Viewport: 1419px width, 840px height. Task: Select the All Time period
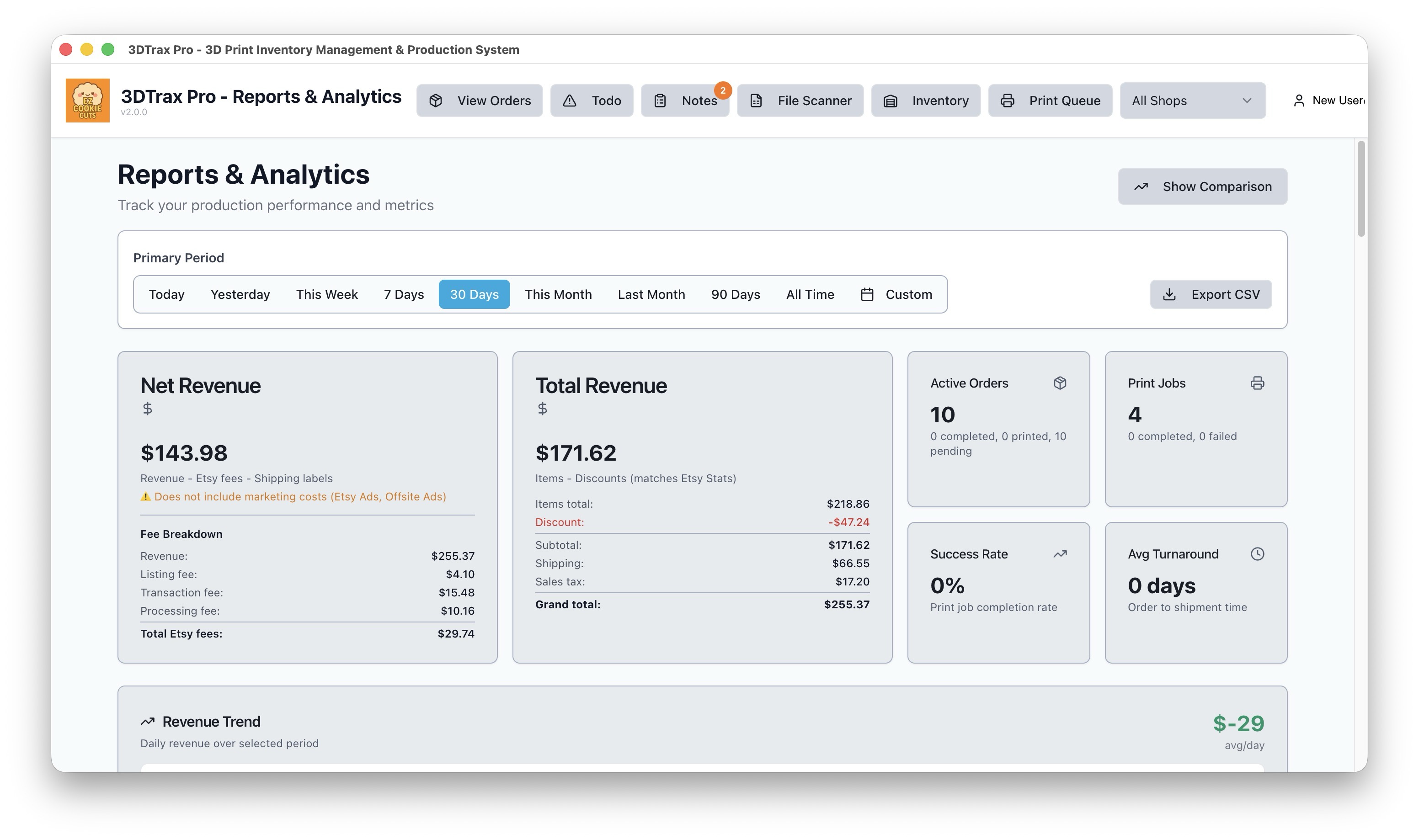point(810,294)
